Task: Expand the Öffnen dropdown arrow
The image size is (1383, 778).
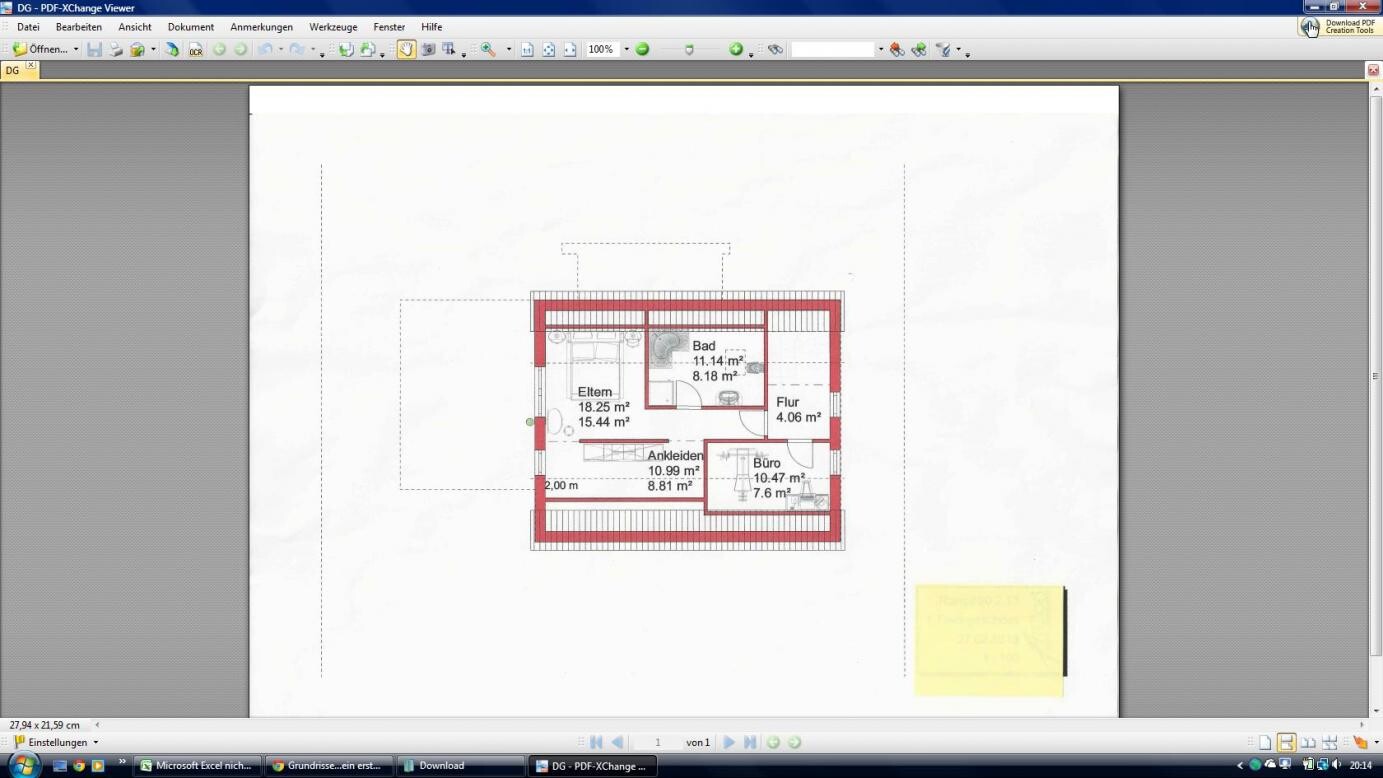Action: (76, 49)
